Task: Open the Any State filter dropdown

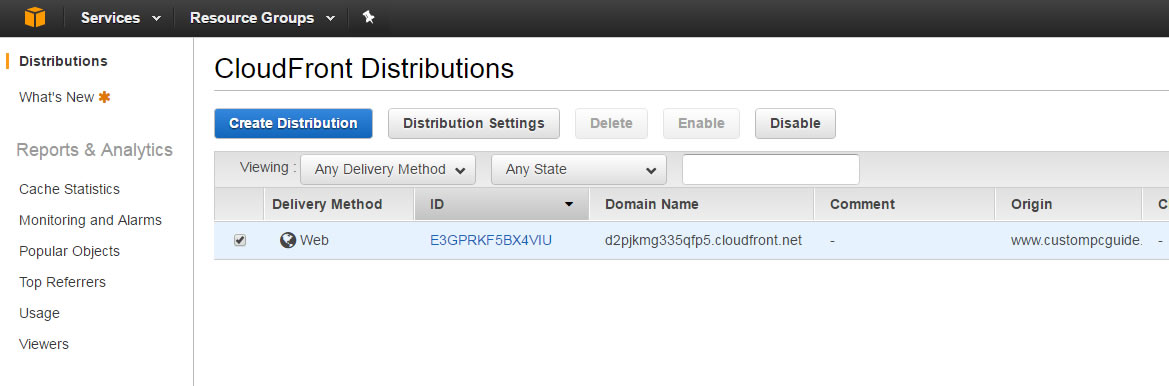Action: pyautogui.click(x=579, y=169)
